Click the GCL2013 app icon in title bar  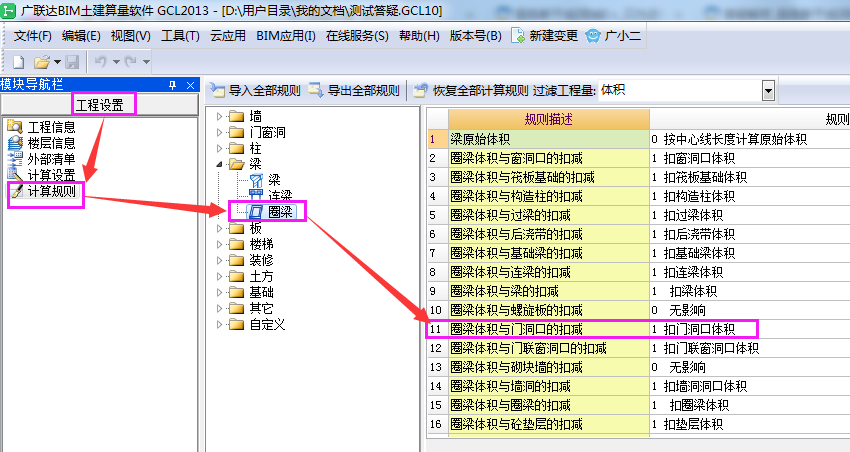8,10
